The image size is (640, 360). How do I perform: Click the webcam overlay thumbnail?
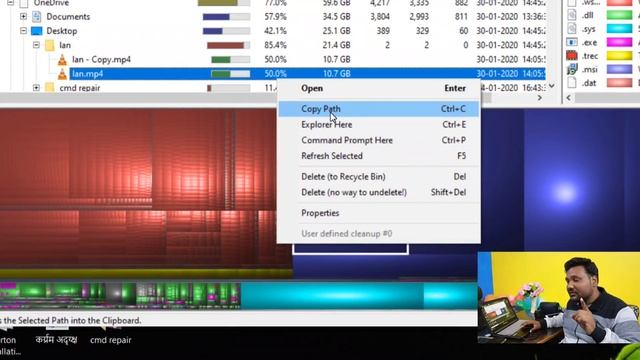point(559,298)
